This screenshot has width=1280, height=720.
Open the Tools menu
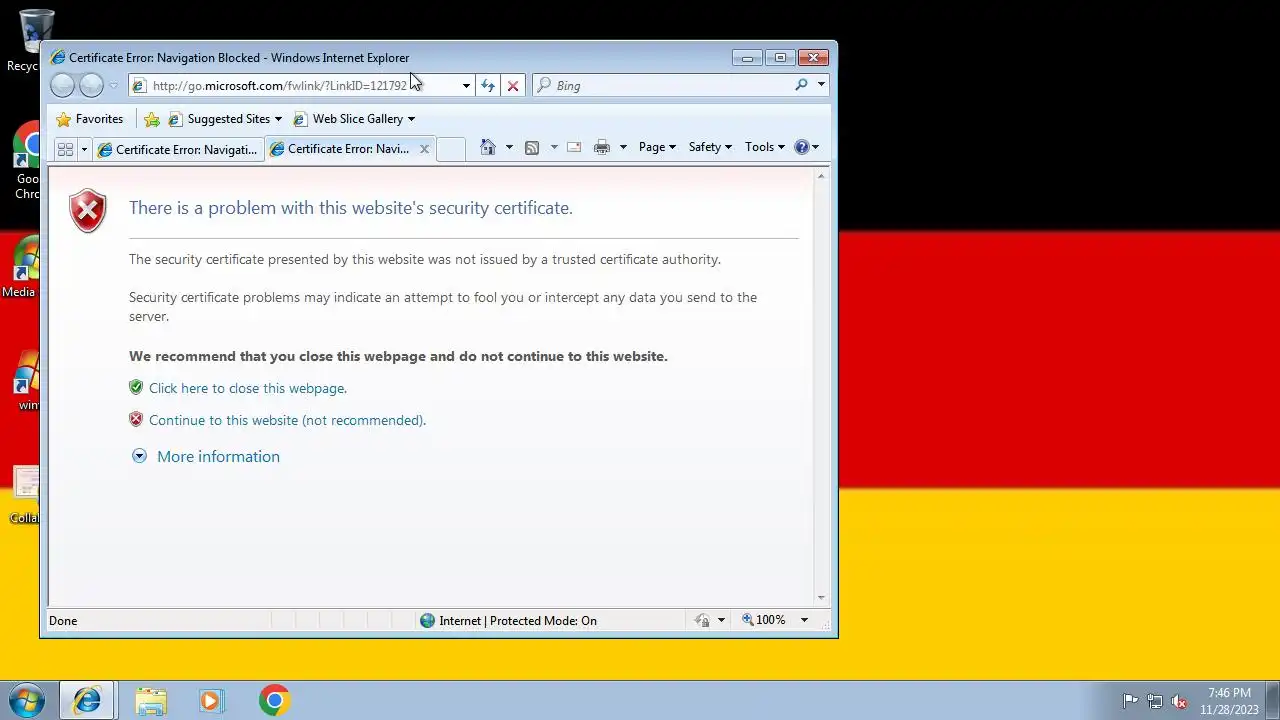pyautogui.click(x=765, y=147)
